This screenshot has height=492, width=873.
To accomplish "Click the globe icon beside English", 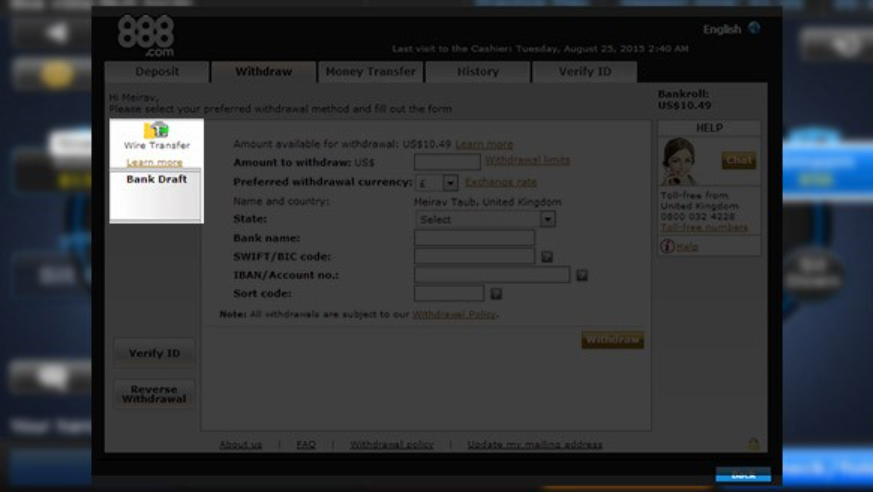I will tap(754, 28).
